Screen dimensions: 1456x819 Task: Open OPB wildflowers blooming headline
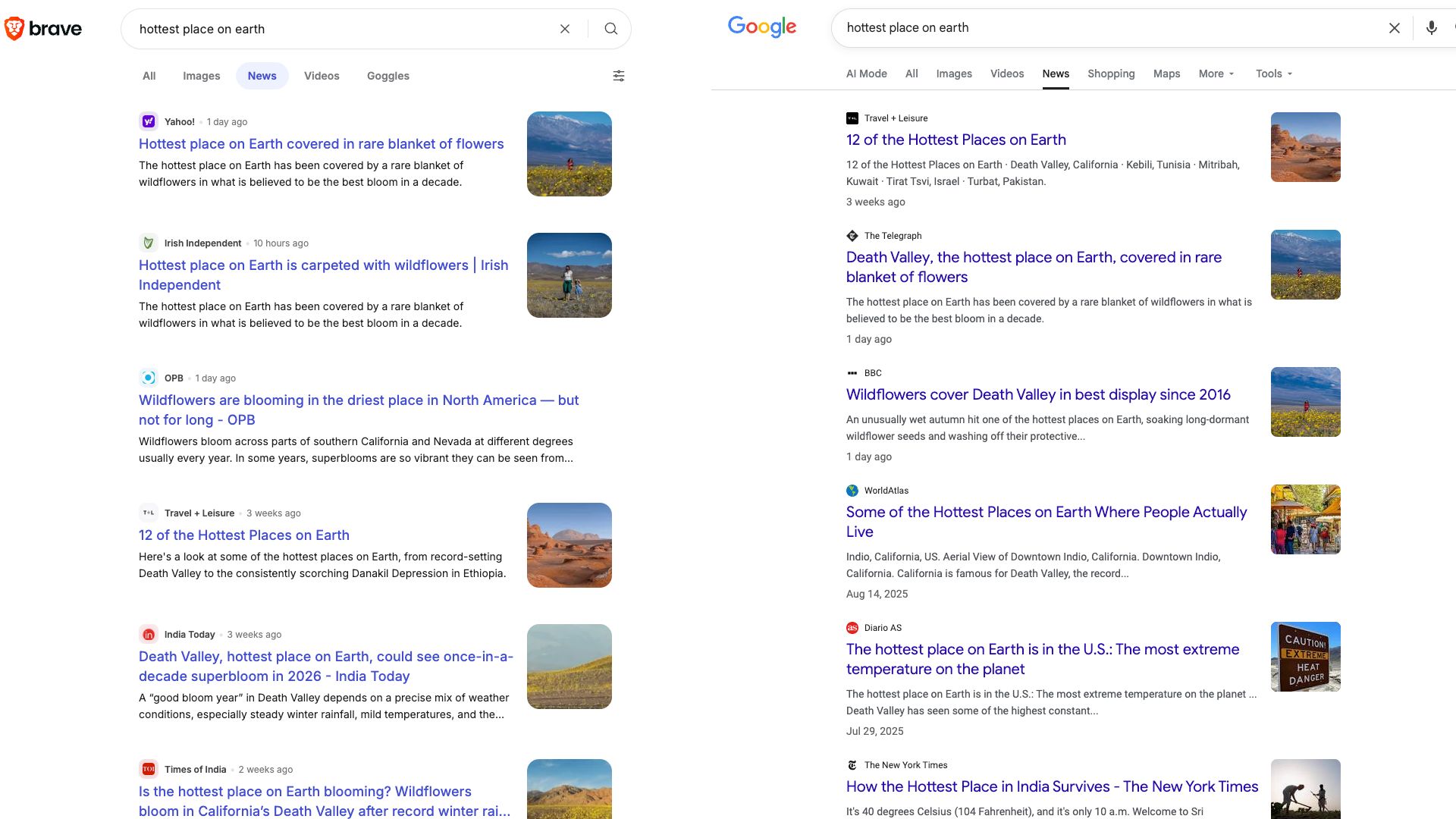point(359,410)
